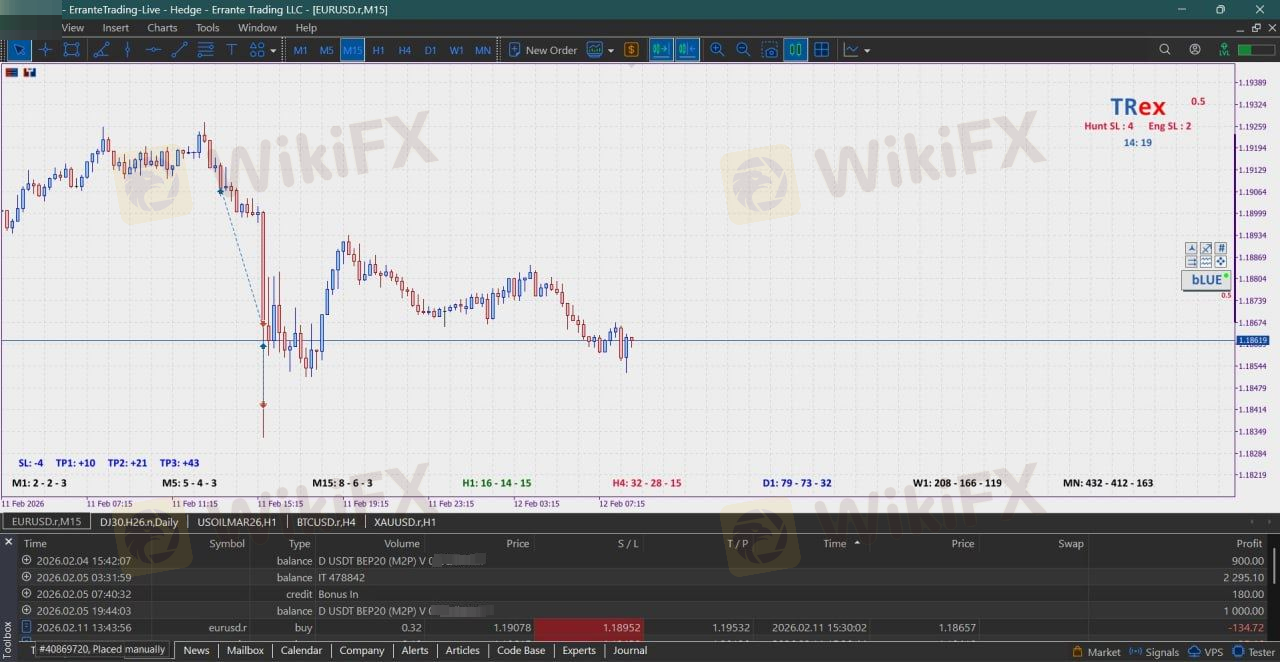
Task: Choose the vertical line tool
Action: [x=127, y=50]
